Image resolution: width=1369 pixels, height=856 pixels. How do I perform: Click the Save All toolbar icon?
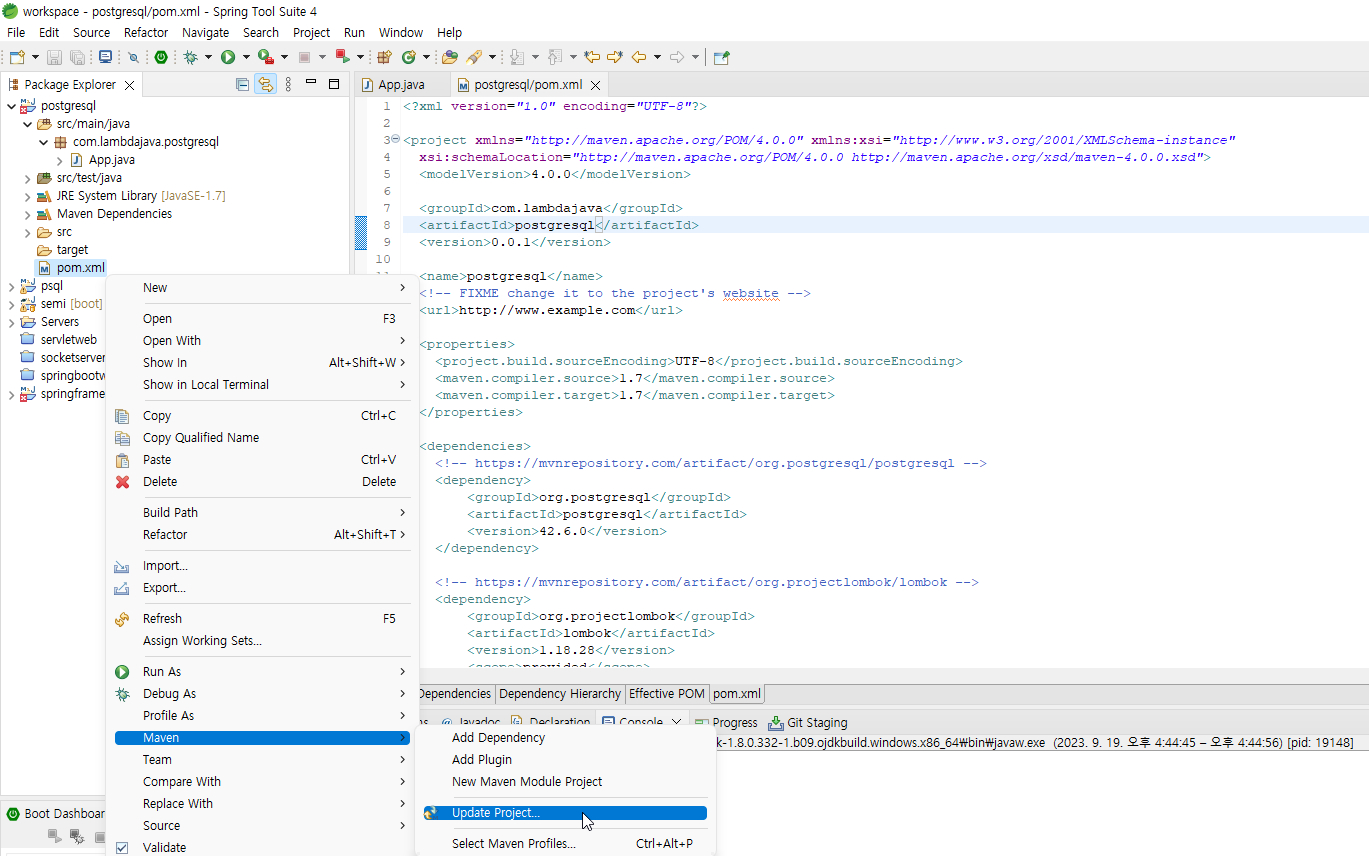coord(77,57)
